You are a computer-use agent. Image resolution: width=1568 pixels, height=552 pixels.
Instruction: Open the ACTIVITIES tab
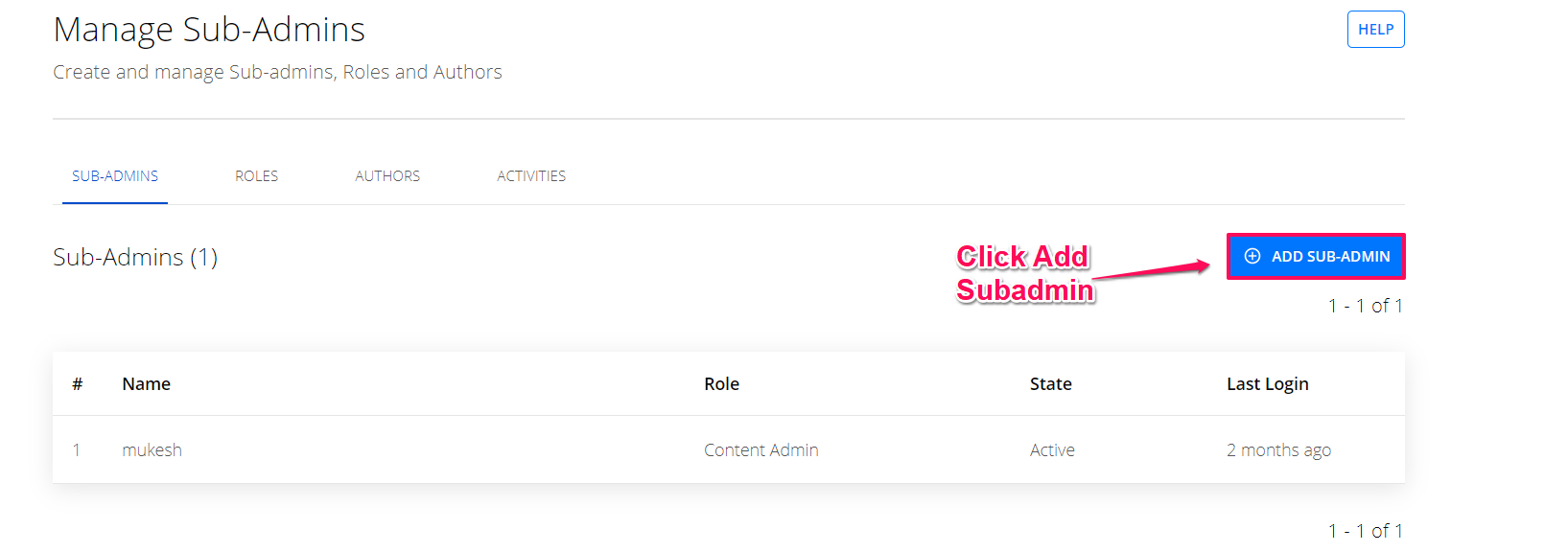531,176
